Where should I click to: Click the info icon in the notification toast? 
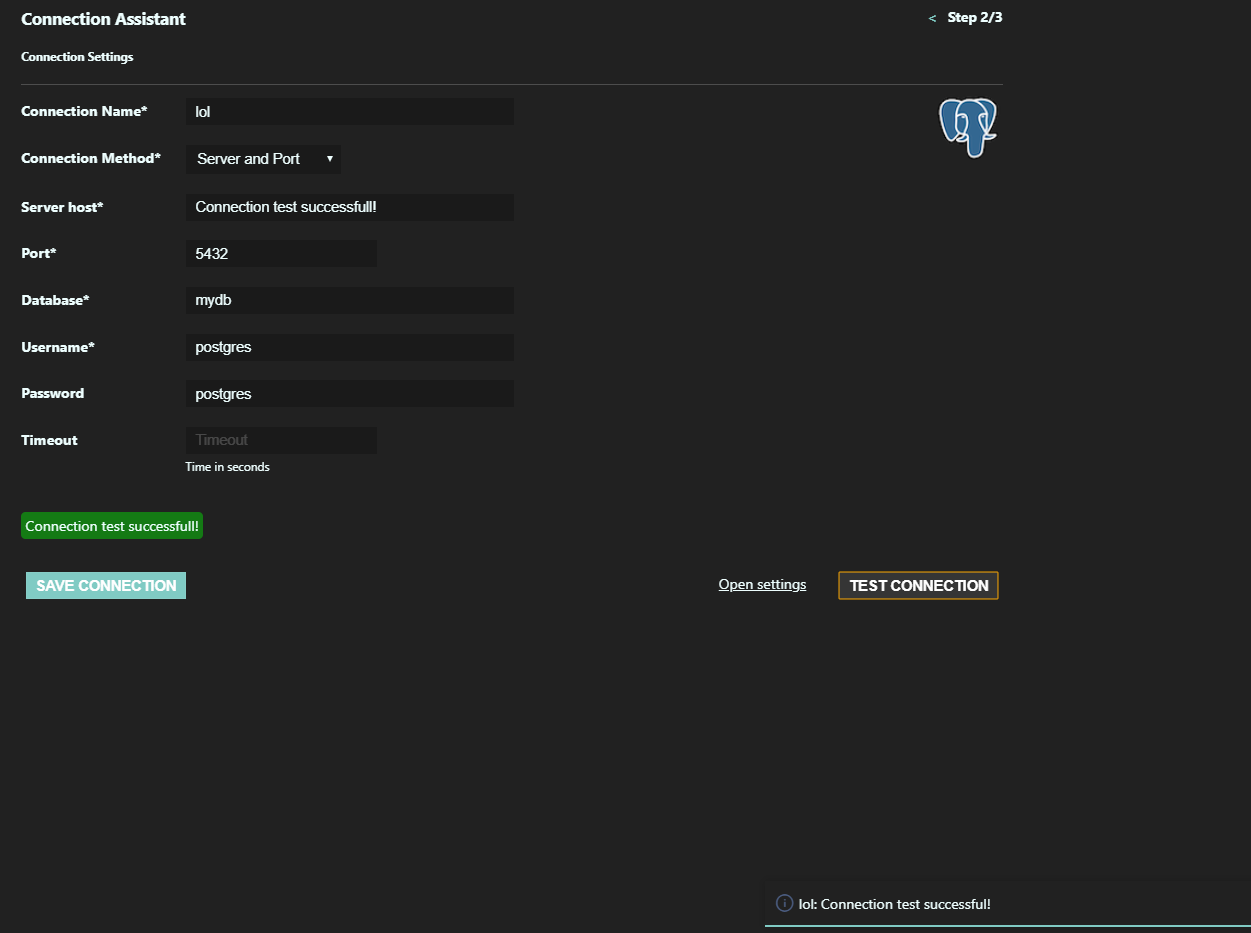[x=784, y=903]
